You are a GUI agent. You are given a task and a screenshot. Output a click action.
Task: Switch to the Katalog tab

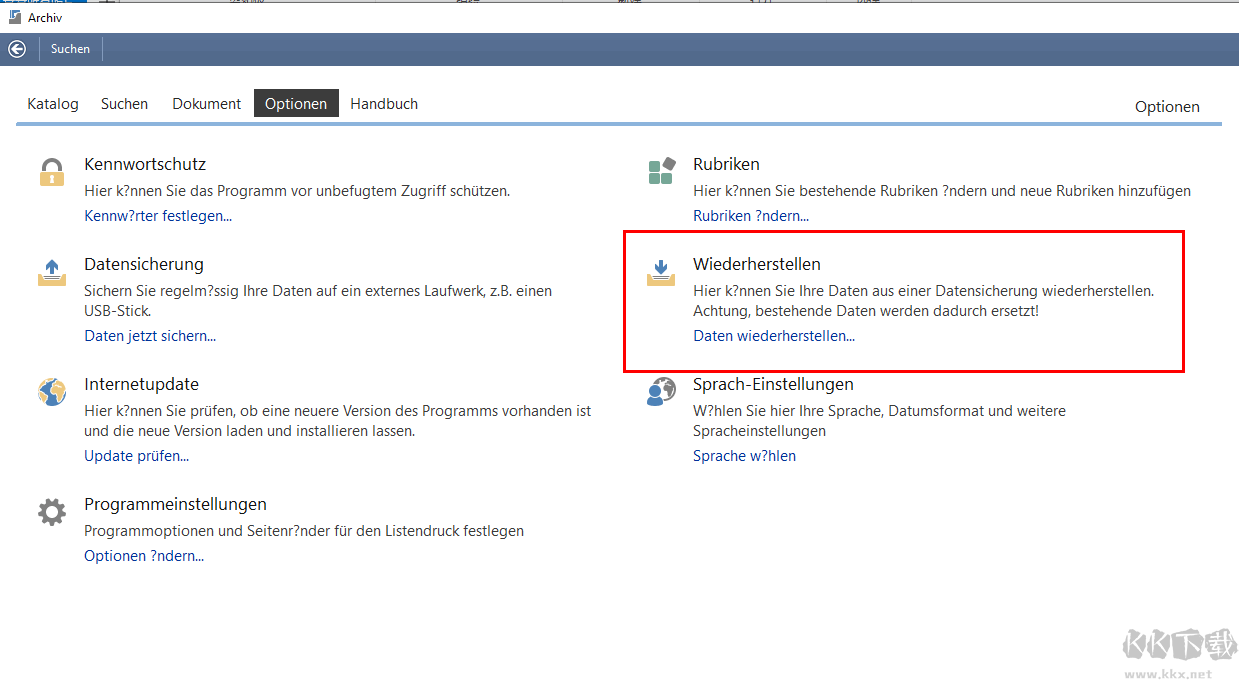pyautogui.click(x=53, y=104)
